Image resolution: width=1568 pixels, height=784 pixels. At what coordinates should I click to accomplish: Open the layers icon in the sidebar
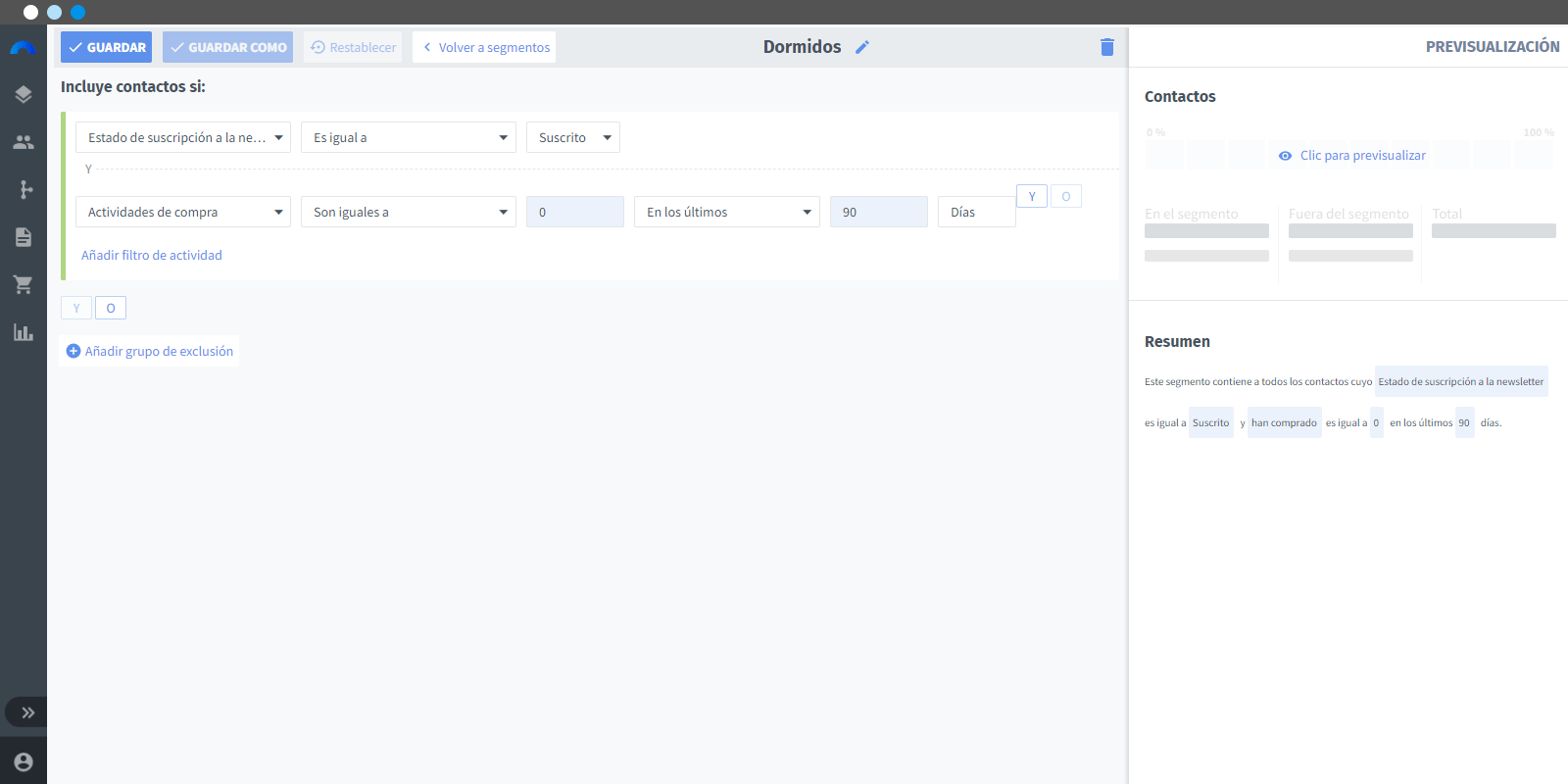click(x=24, y=94)
